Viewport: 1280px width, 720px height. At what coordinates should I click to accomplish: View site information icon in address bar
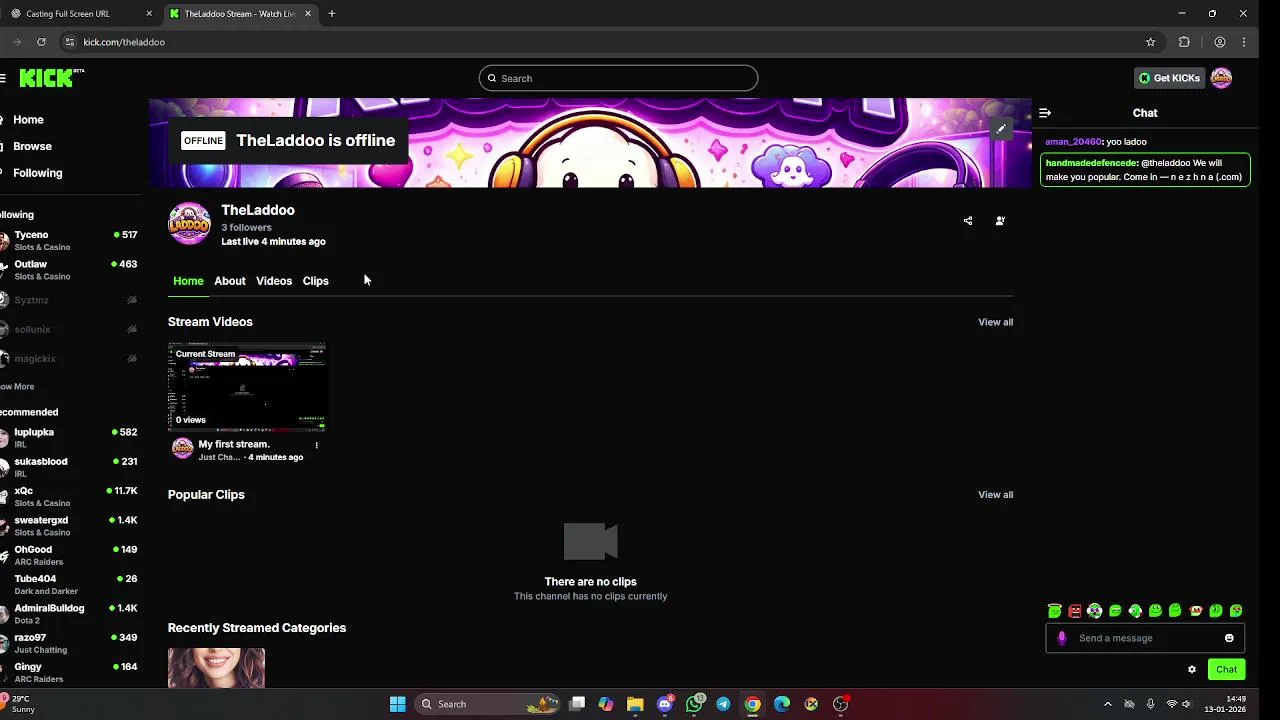69,42
